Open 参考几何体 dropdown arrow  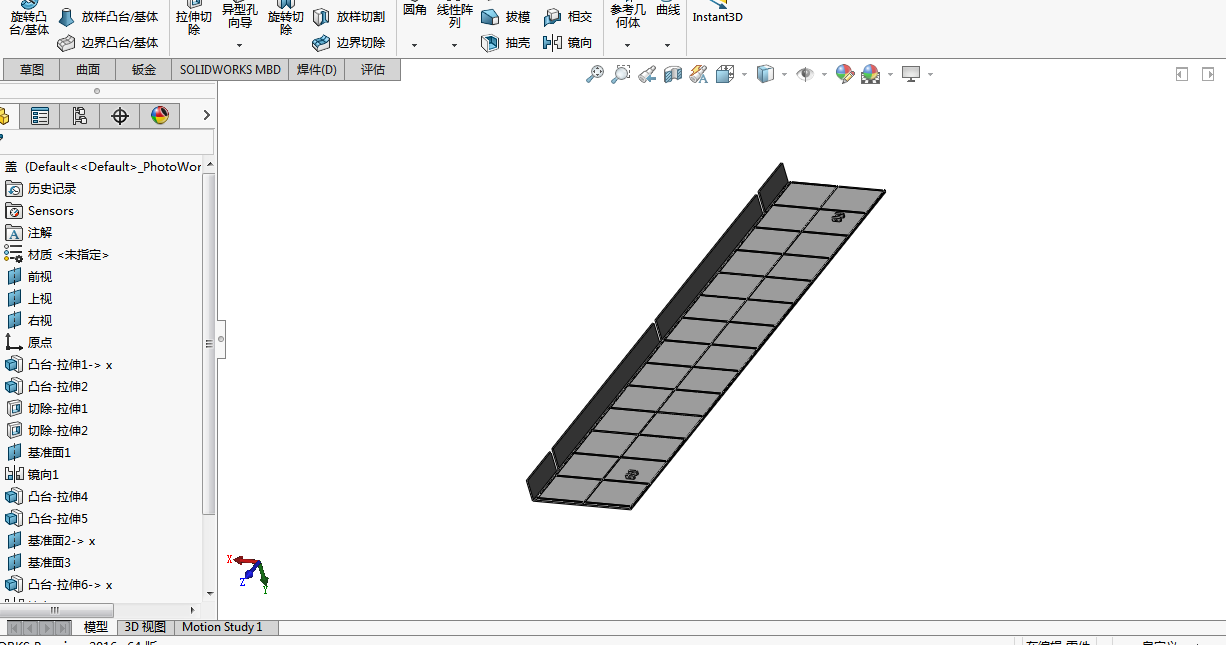click(628, 45)
